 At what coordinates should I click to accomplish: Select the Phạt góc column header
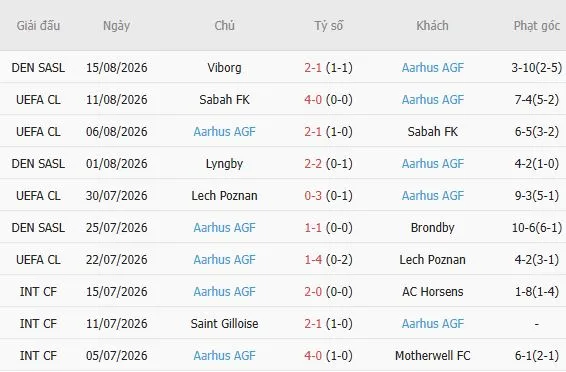537,26
